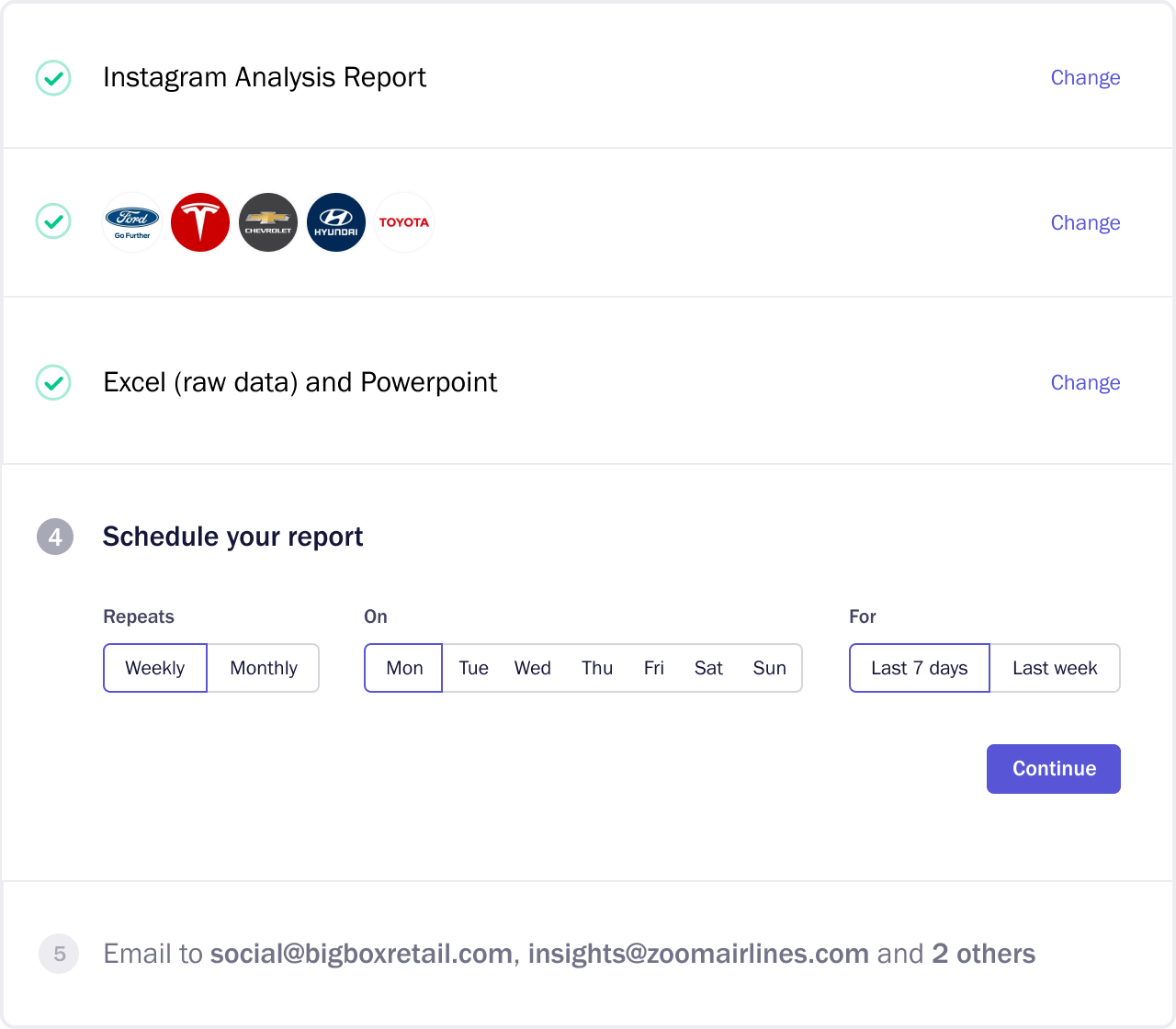
Task: Click the Hyundai brand logo
Action: [x=336, y=222]
